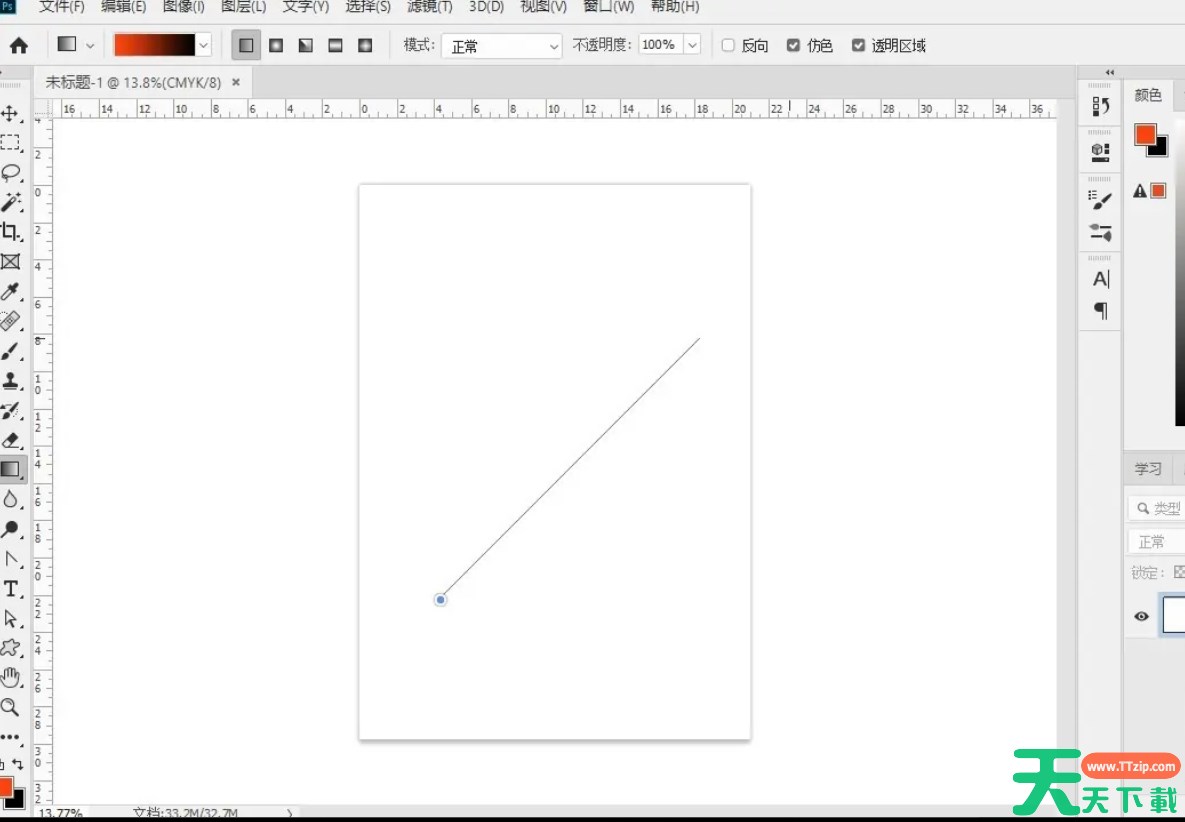Screen dimensions: 1185x822
Task: Toggle the 仿色 (Dither) checkbox
Action: point(793,45)
